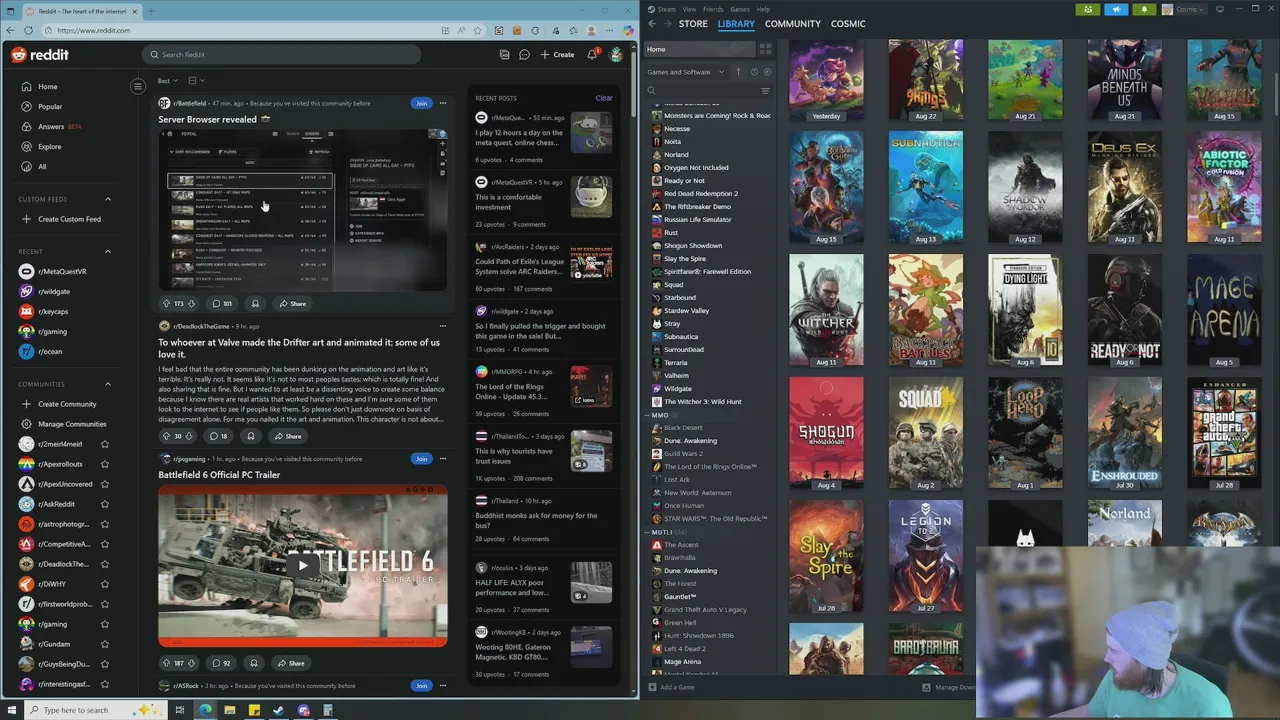Open Steam View menu
1280x720 pixels.
coord(689,9)
